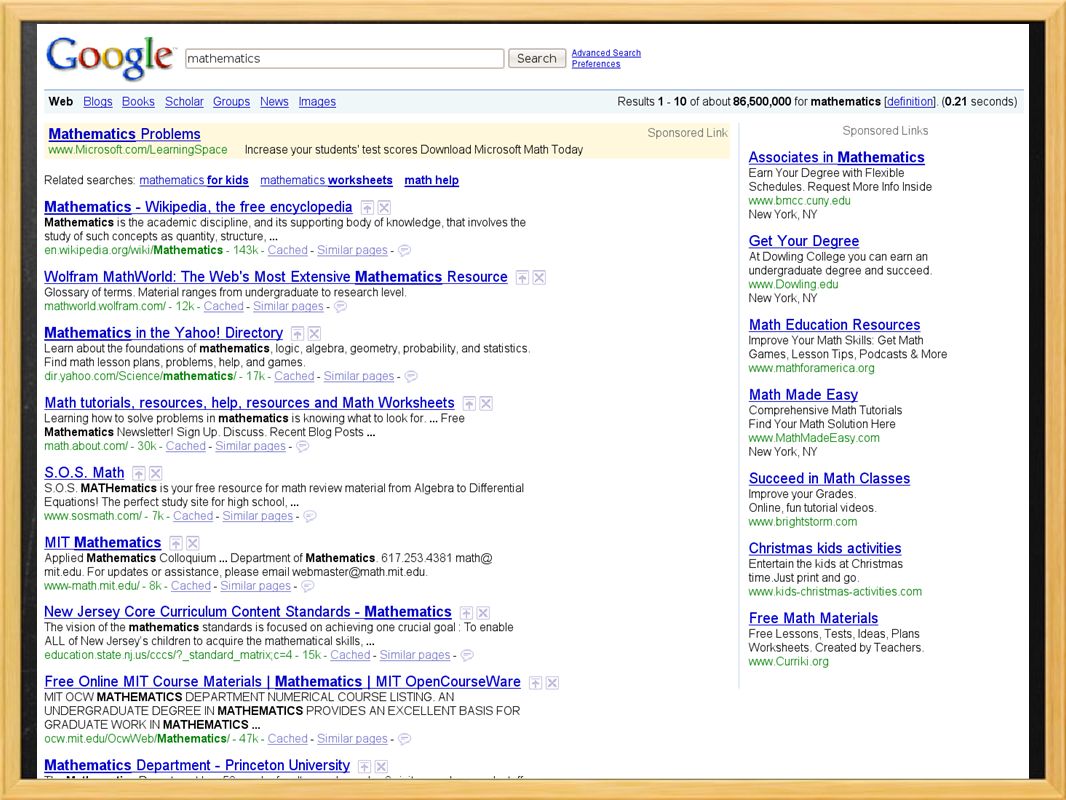
Task: Open comment bubble on math.about.com result
Action: pos(303,446)
